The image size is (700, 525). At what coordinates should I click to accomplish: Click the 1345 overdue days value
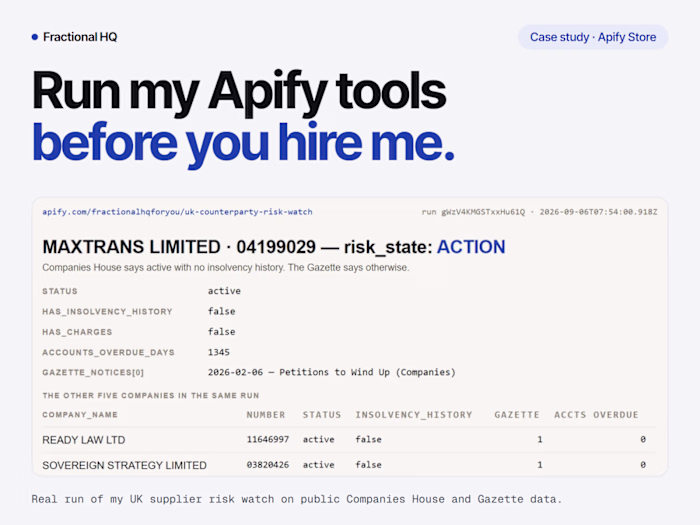pos(219,352)
